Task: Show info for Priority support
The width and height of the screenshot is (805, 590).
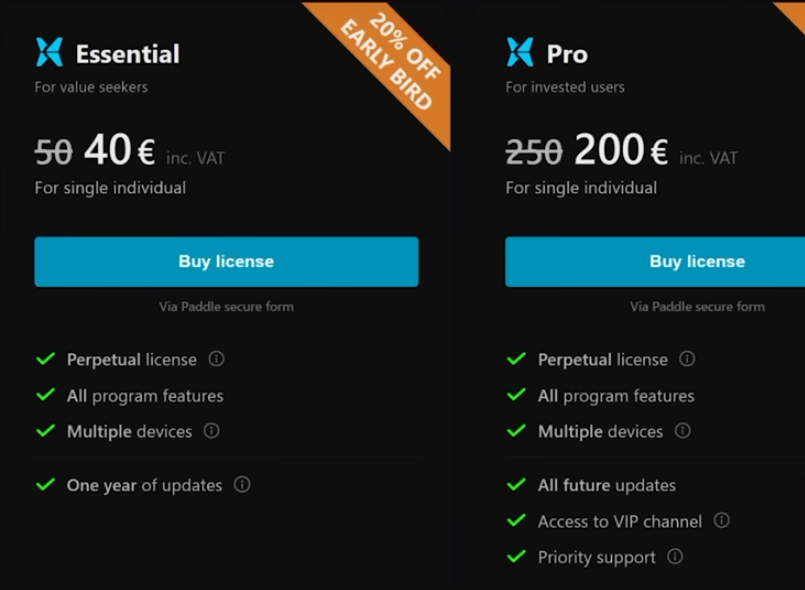Action: point(675,557)
